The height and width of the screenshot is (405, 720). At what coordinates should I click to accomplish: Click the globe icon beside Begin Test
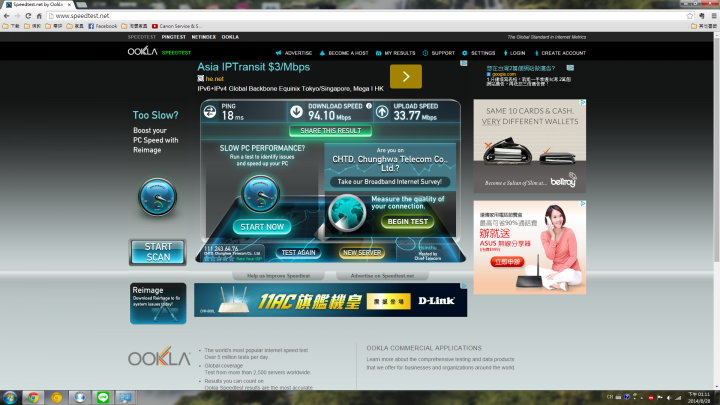(347, 213)
